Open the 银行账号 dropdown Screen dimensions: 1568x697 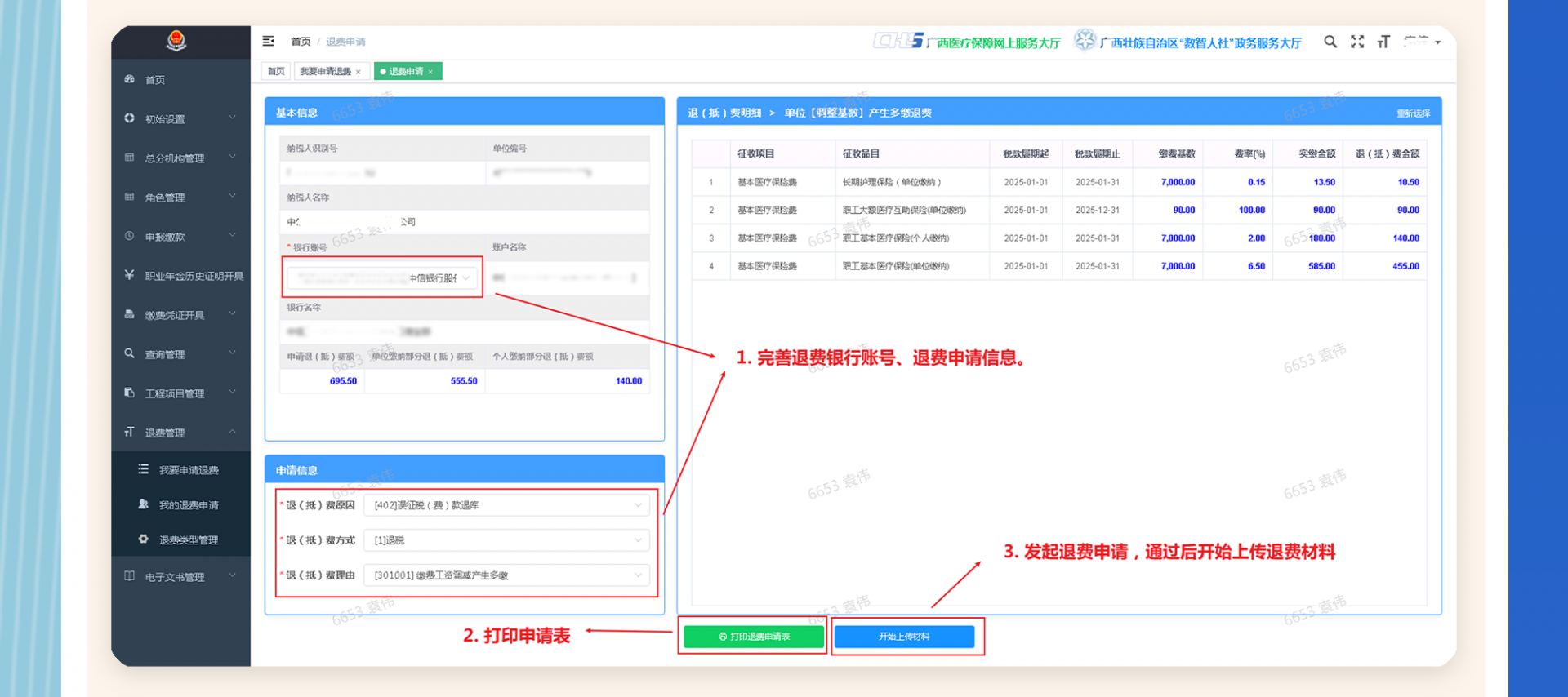coord(383,278)
